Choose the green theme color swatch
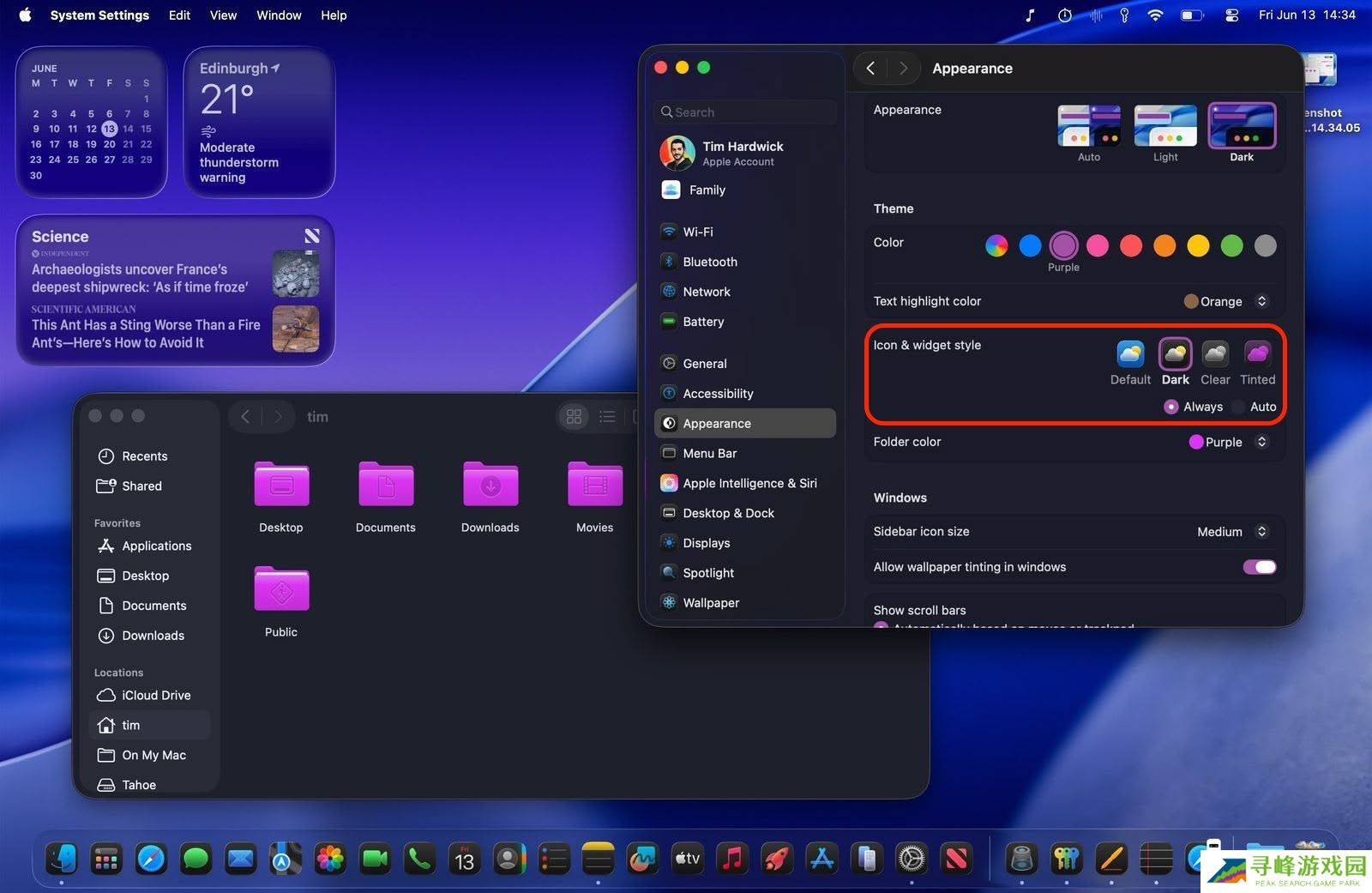 [x=1231, y=246]
